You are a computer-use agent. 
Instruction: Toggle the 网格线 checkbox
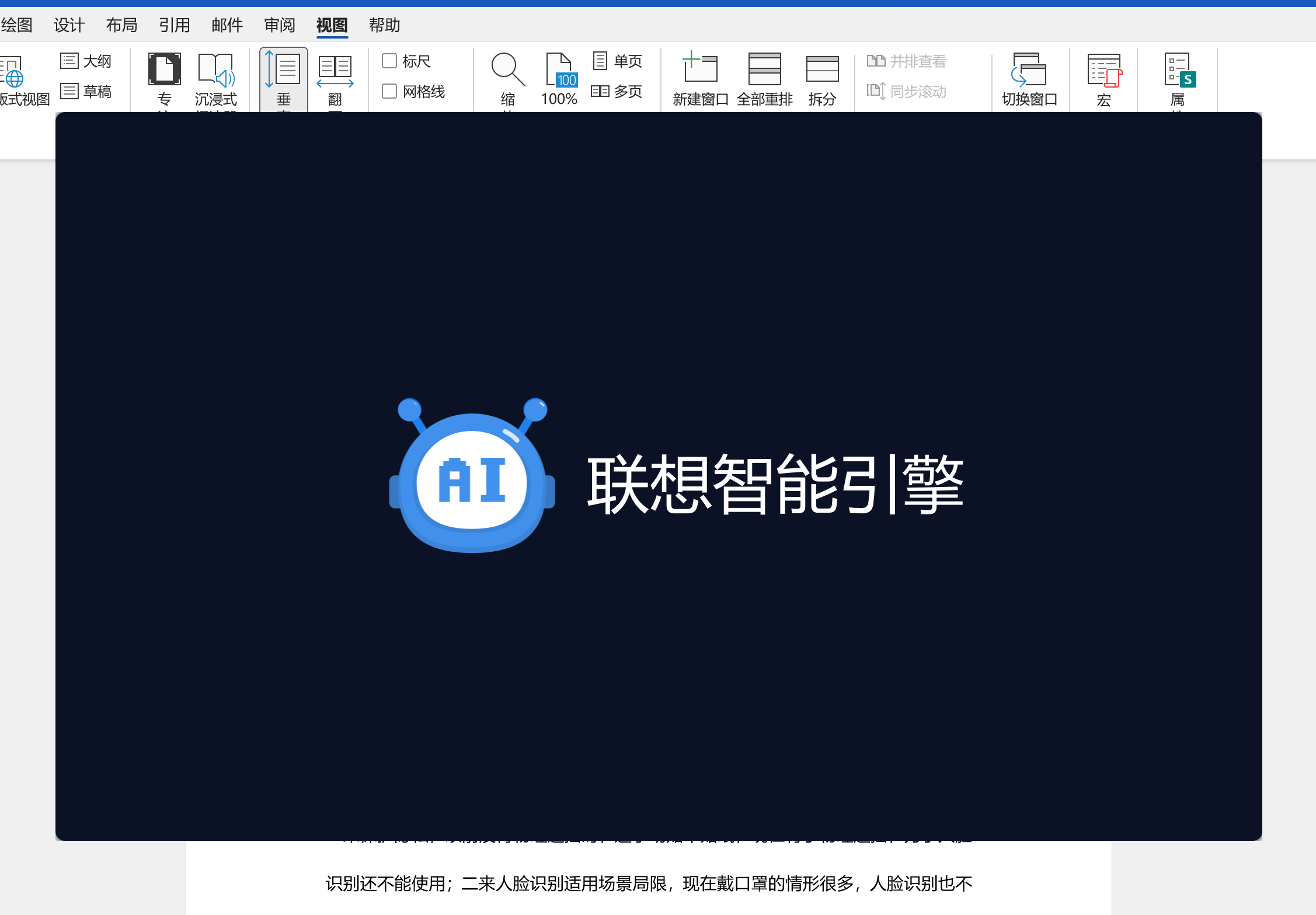[389, 91]
